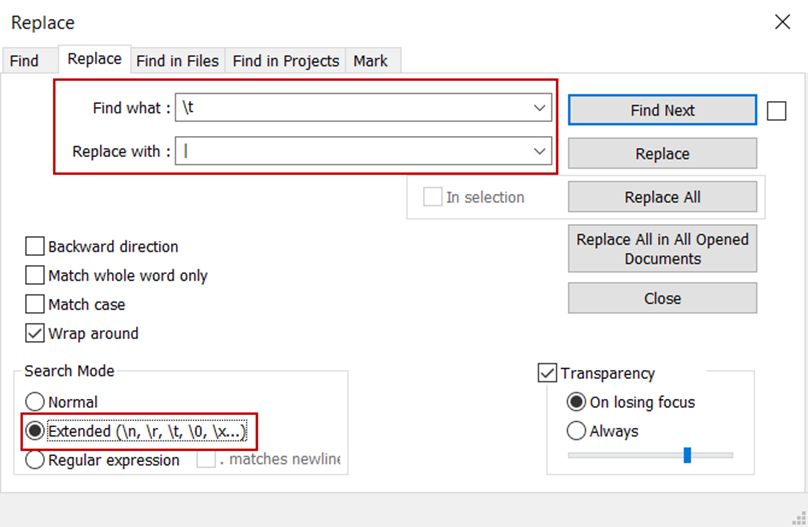Viewport: 808px width, 527px height.
Task: Tick the checkbox beside Find Next
Action: point(777,111)
